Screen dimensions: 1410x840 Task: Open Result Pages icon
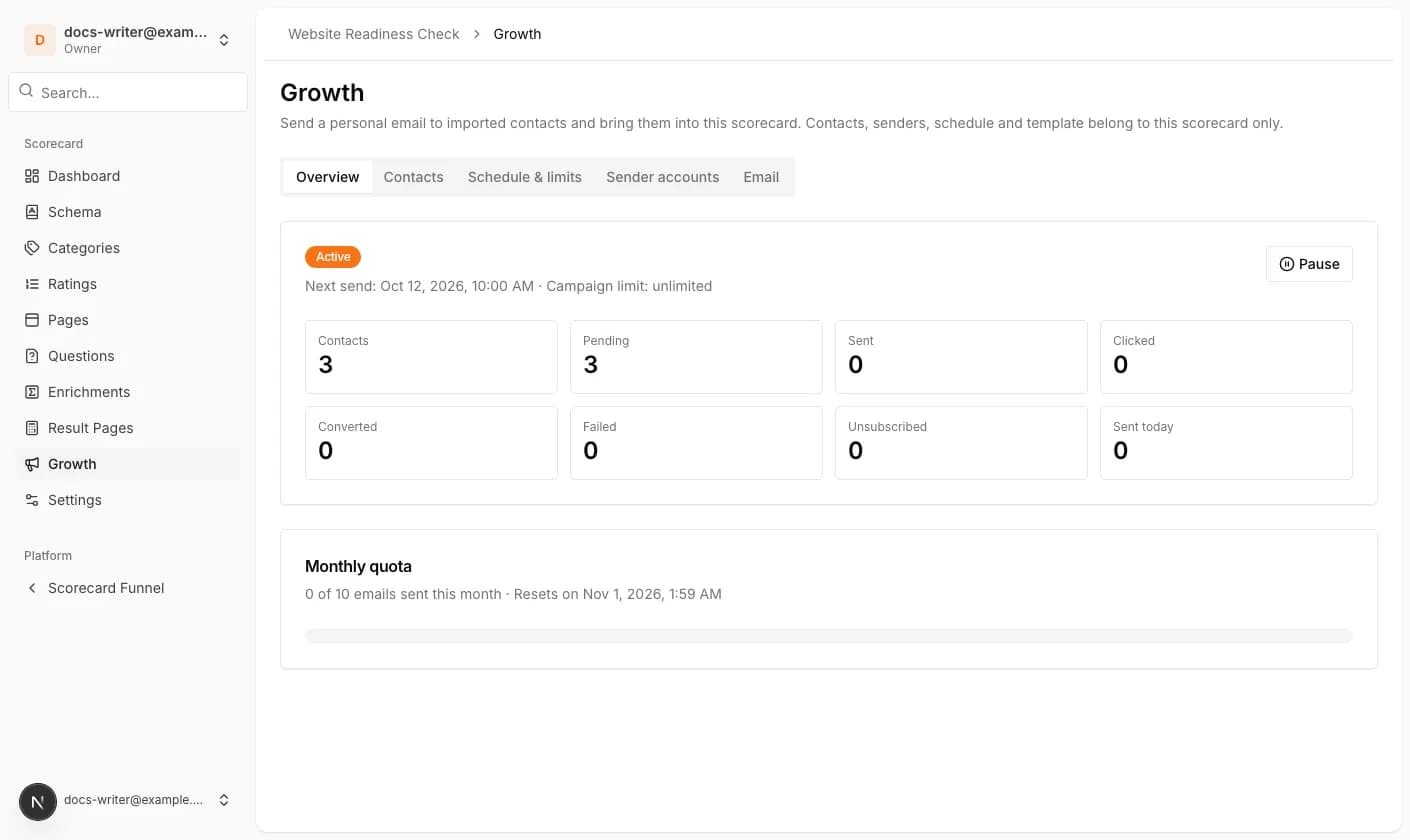tap(32, 428)
